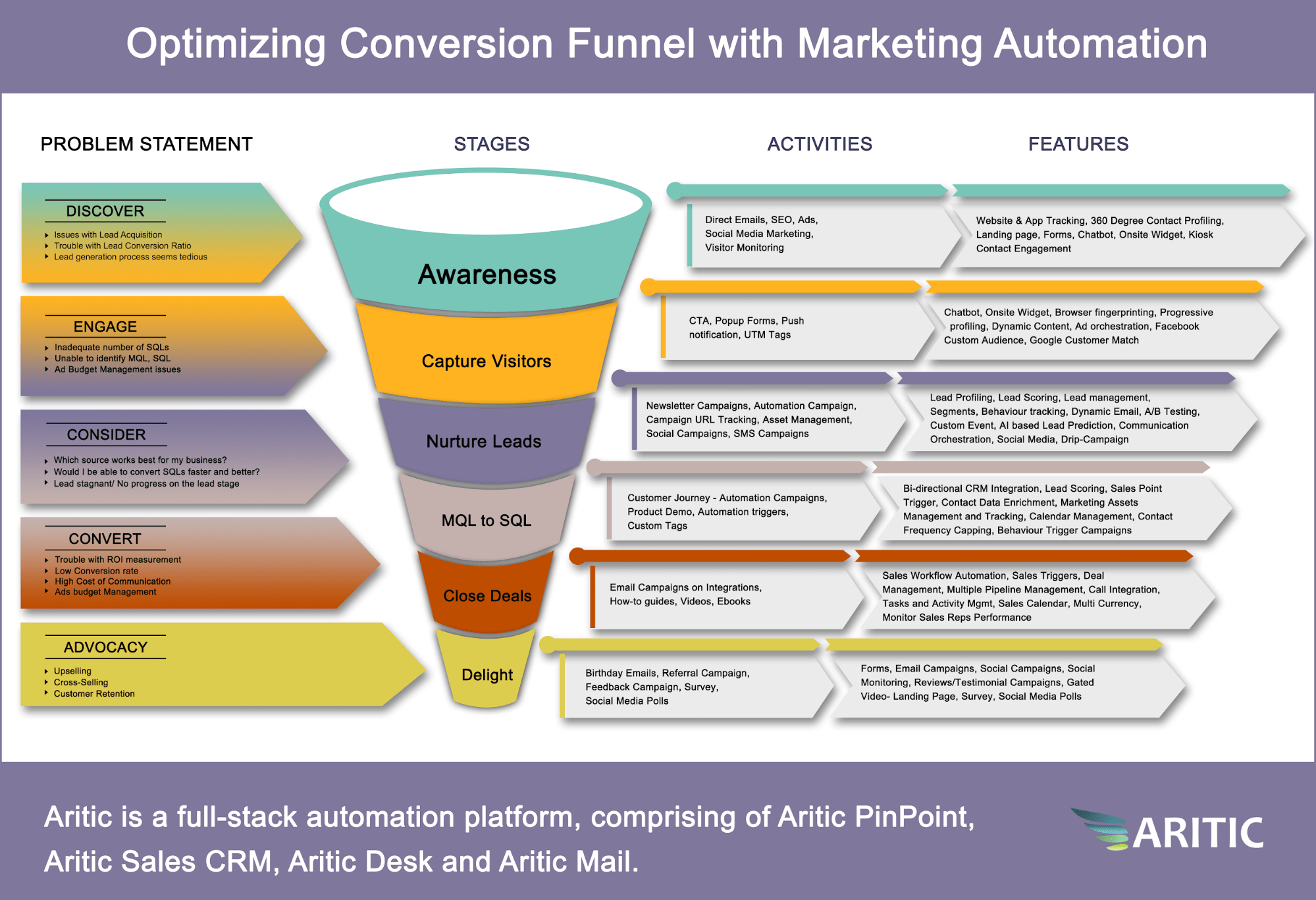Click 'Lead stagnant/ No progress' bullet

click(146, 484)
